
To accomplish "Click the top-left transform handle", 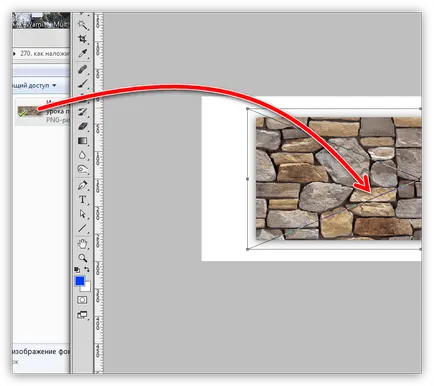I will click(247, 109).
